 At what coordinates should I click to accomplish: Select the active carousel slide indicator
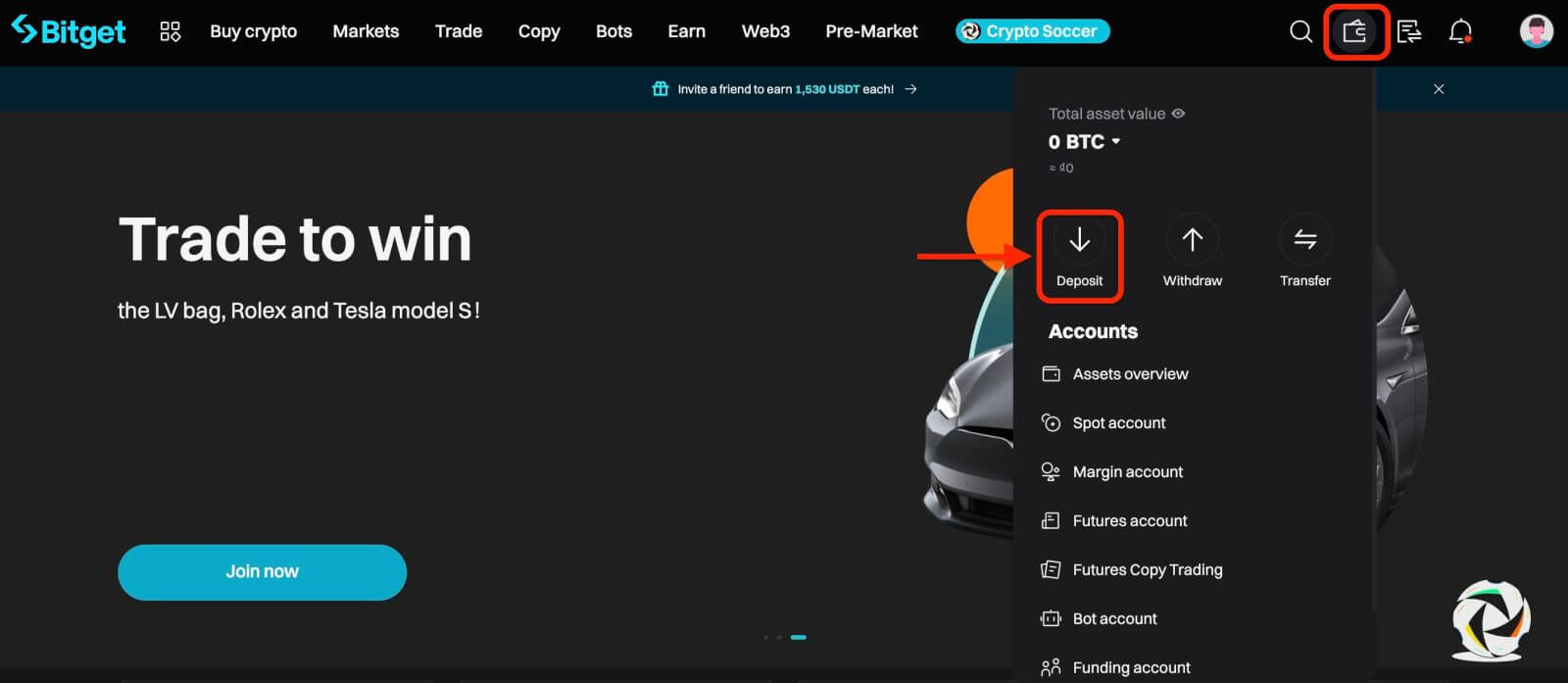point(799,637)
